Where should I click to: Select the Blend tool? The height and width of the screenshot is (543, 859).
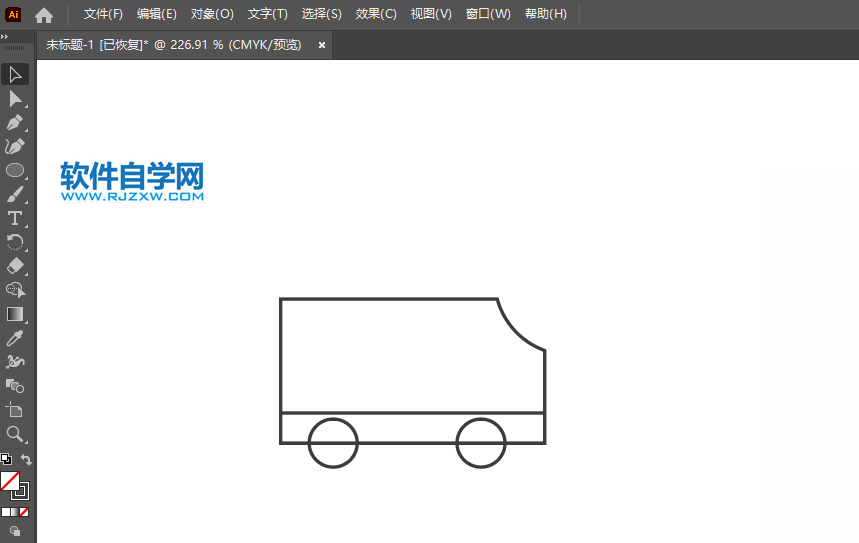coord(15,386)
